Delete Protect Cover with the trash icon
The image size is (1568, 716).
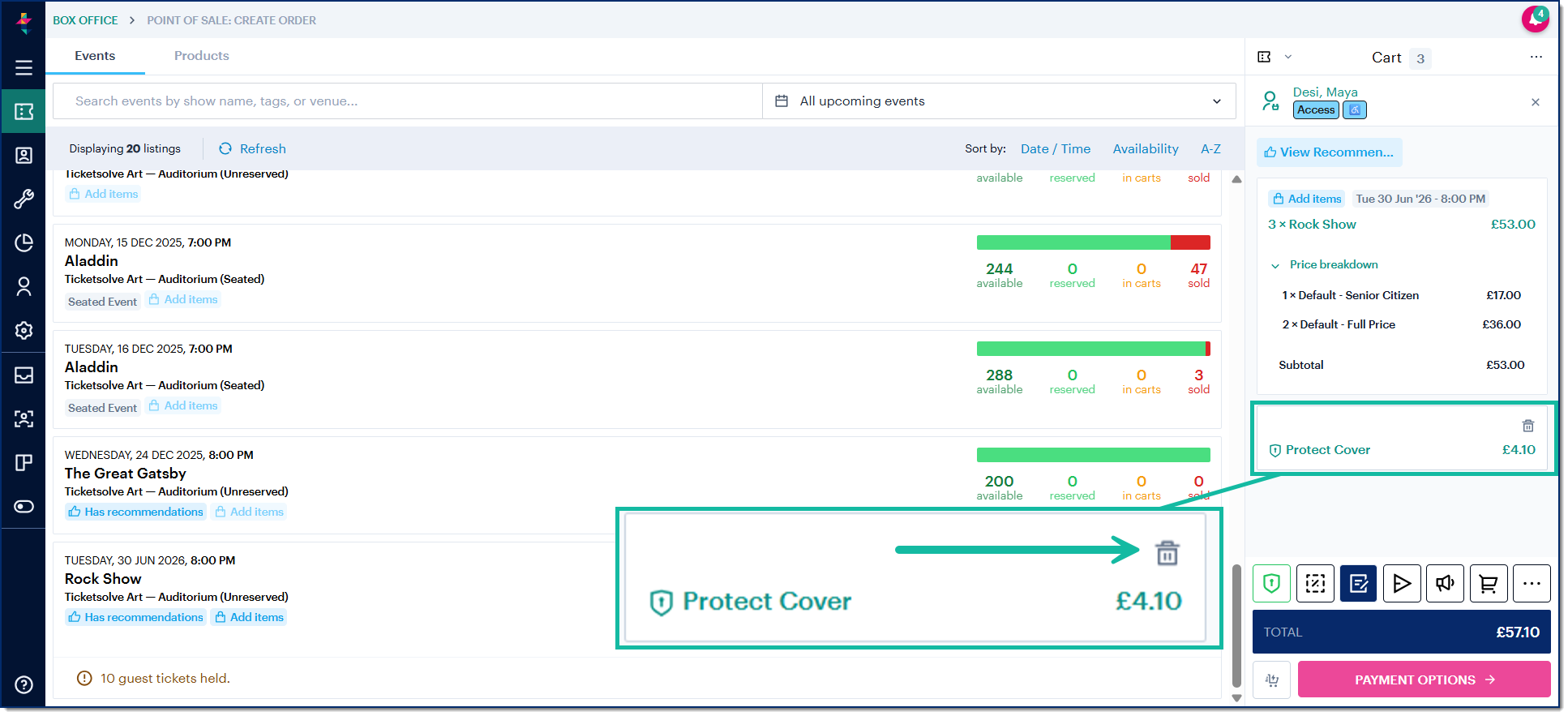point(1527,426)
